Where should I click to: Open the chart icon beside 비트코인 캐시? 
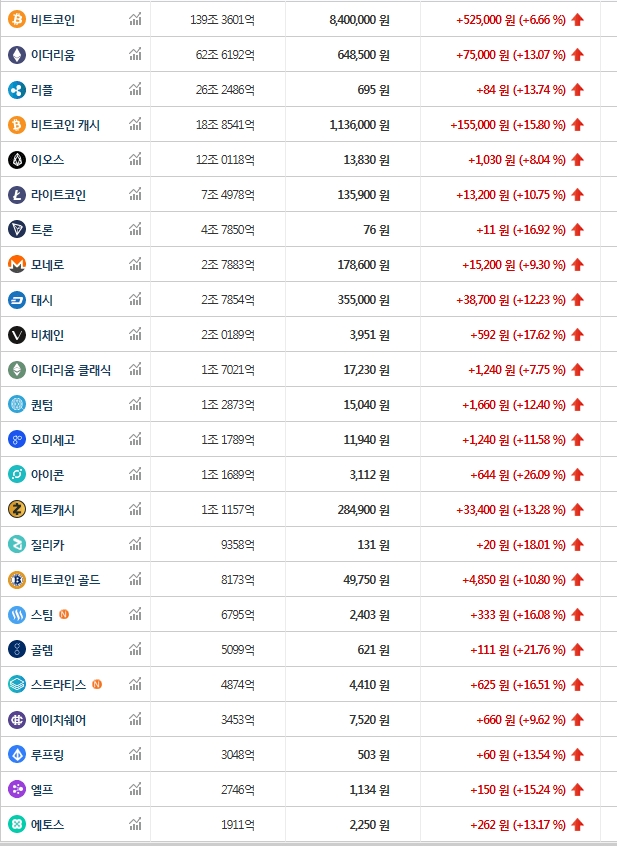coord(135,125)
